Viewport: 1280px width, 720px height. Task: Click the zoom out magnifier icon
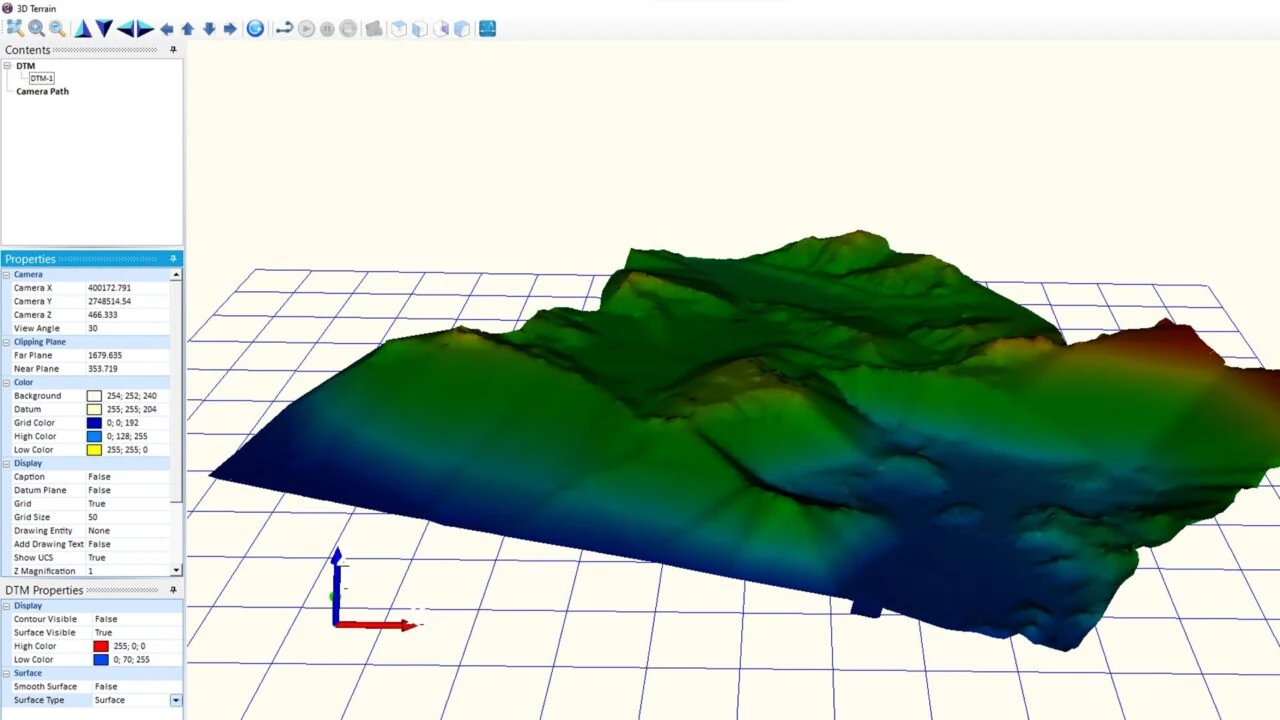coord(57,29)
